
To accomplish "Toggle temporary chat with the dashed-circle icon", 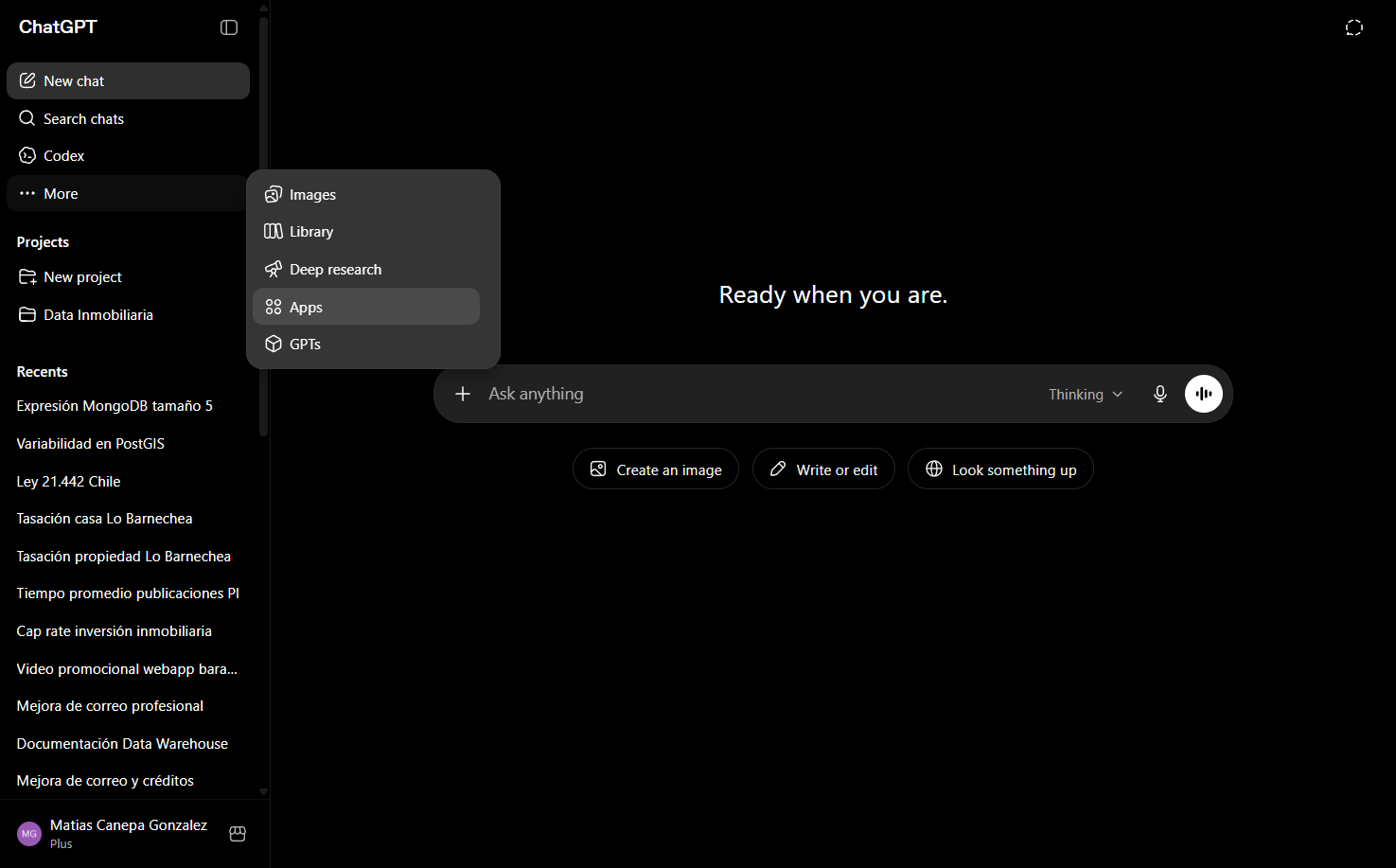I will (1354, 27).
